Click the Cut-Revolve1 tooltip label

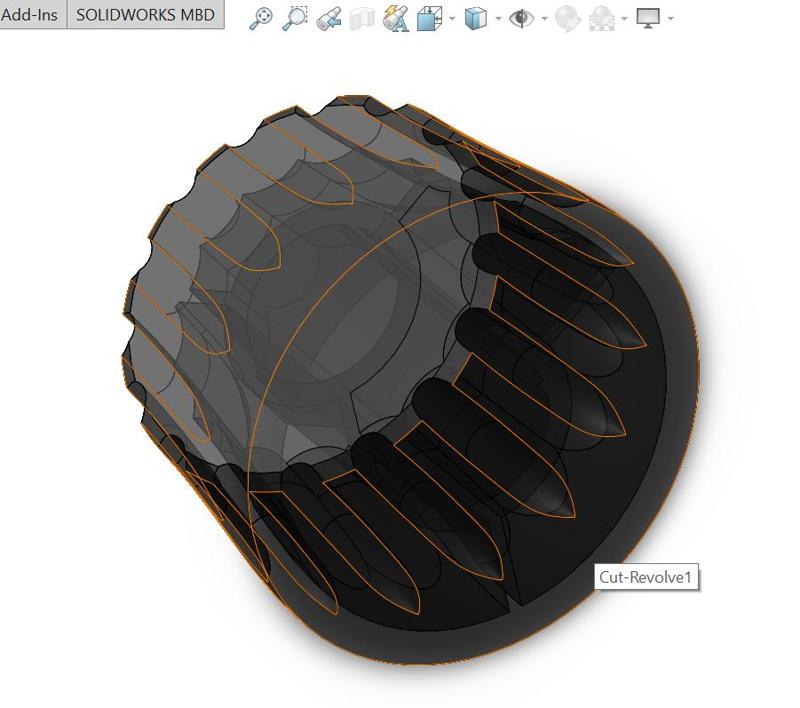(x=646, y=577)
